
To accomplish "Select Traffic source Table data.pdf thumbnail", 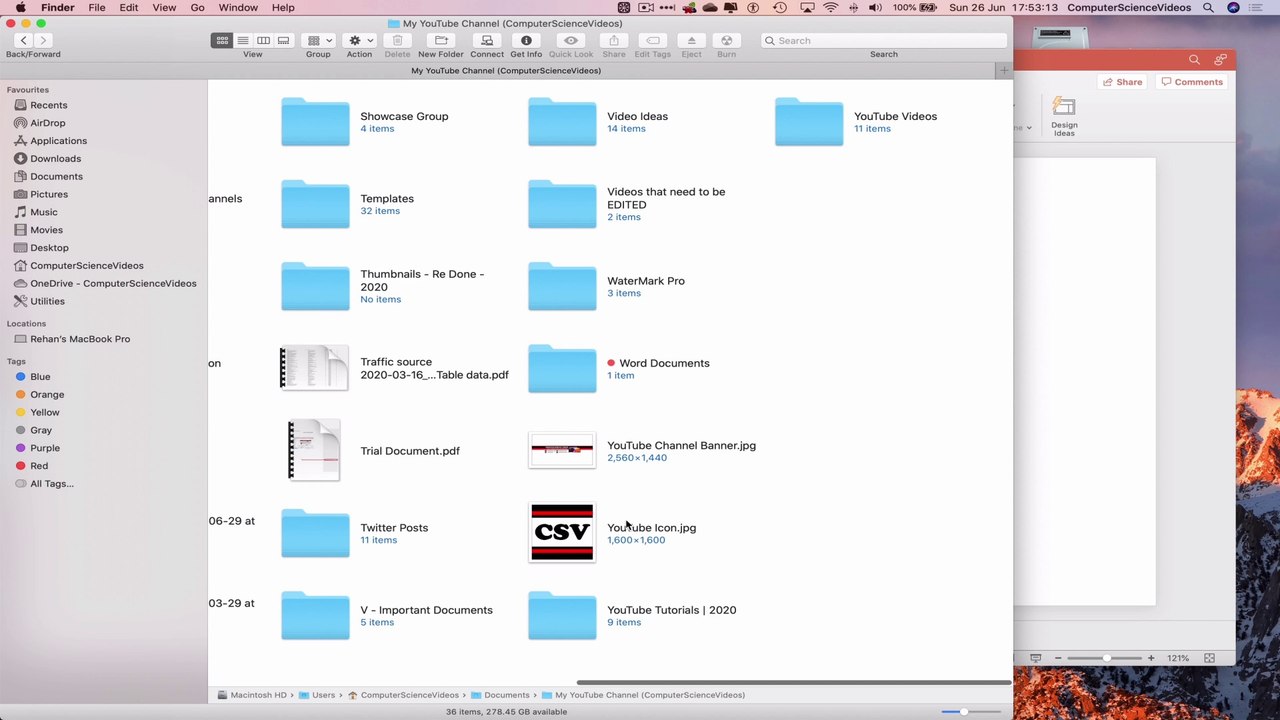I will tap(314, 368).
